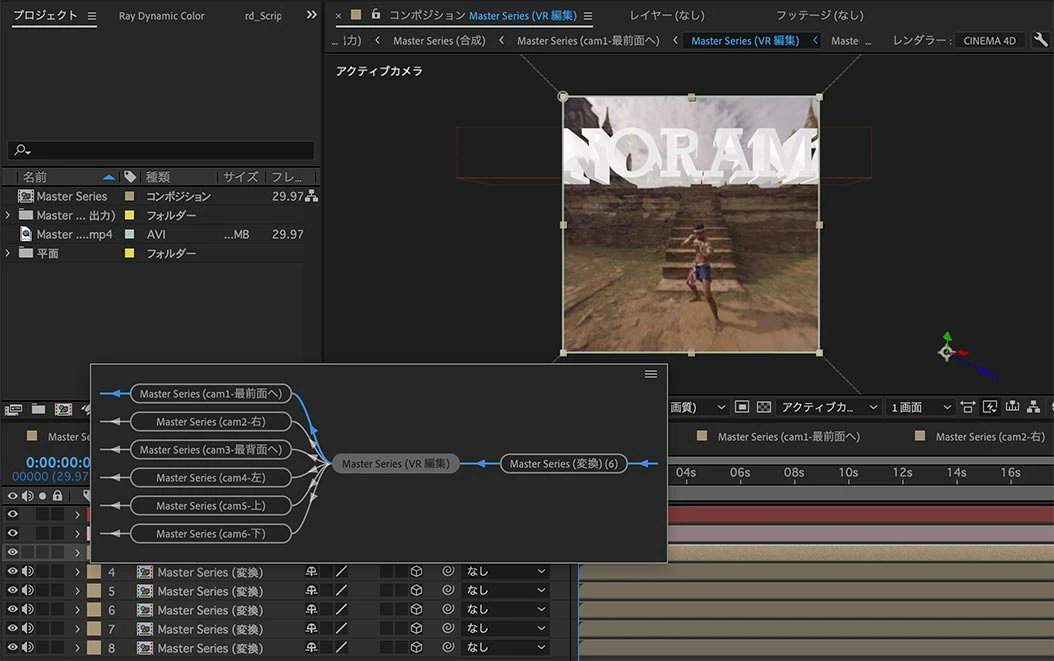Image resolution: width=1054 pixels, height=661 pixels.
Task: Go to Master Series (合成) in breadcrumb
Action: coord(439,40)
